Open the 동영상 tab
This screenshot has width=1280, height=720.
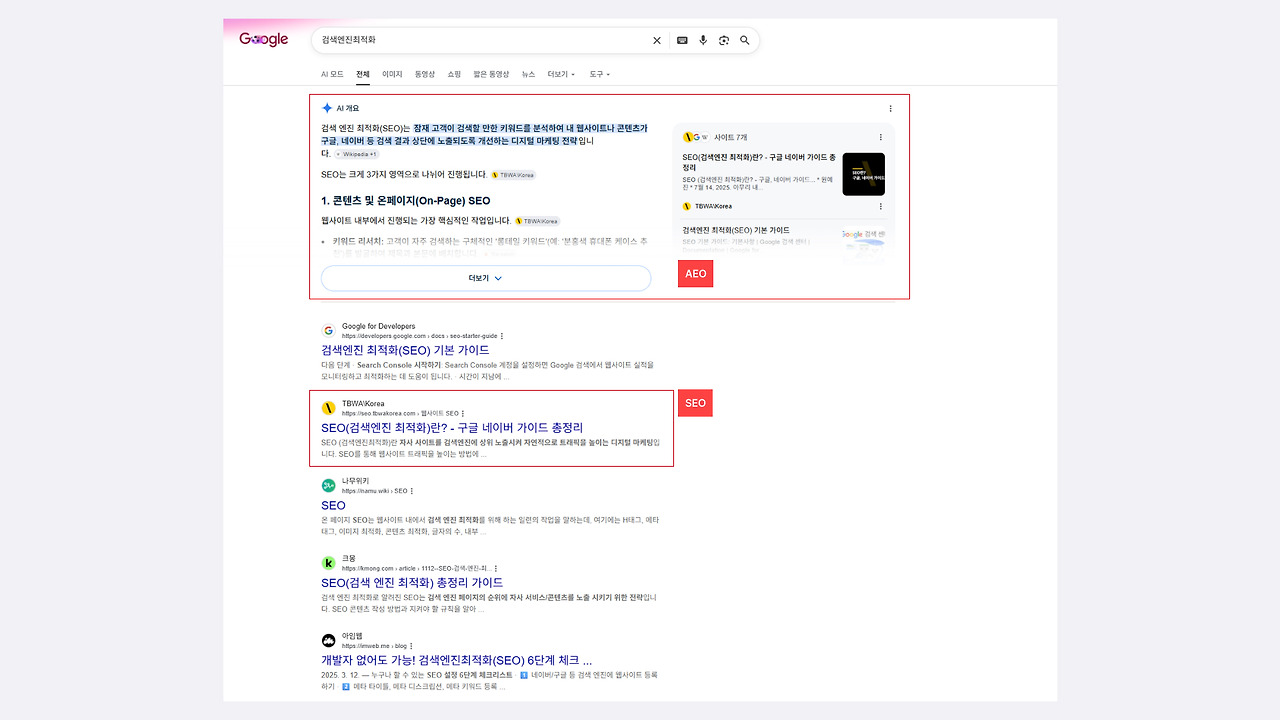click(x=425, y=74)
